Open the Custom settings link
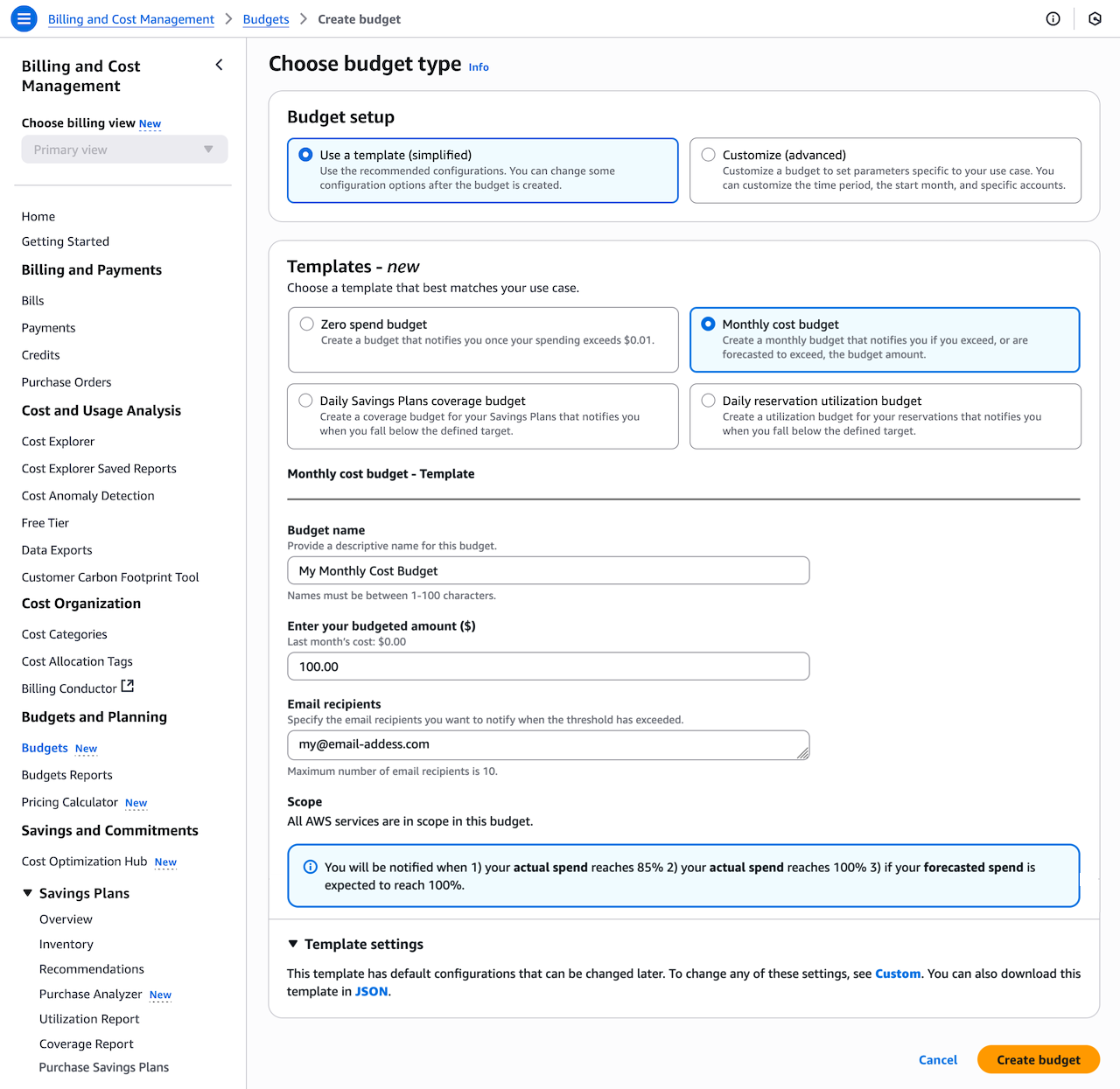1120x1089 pixels. pos(898,974)
